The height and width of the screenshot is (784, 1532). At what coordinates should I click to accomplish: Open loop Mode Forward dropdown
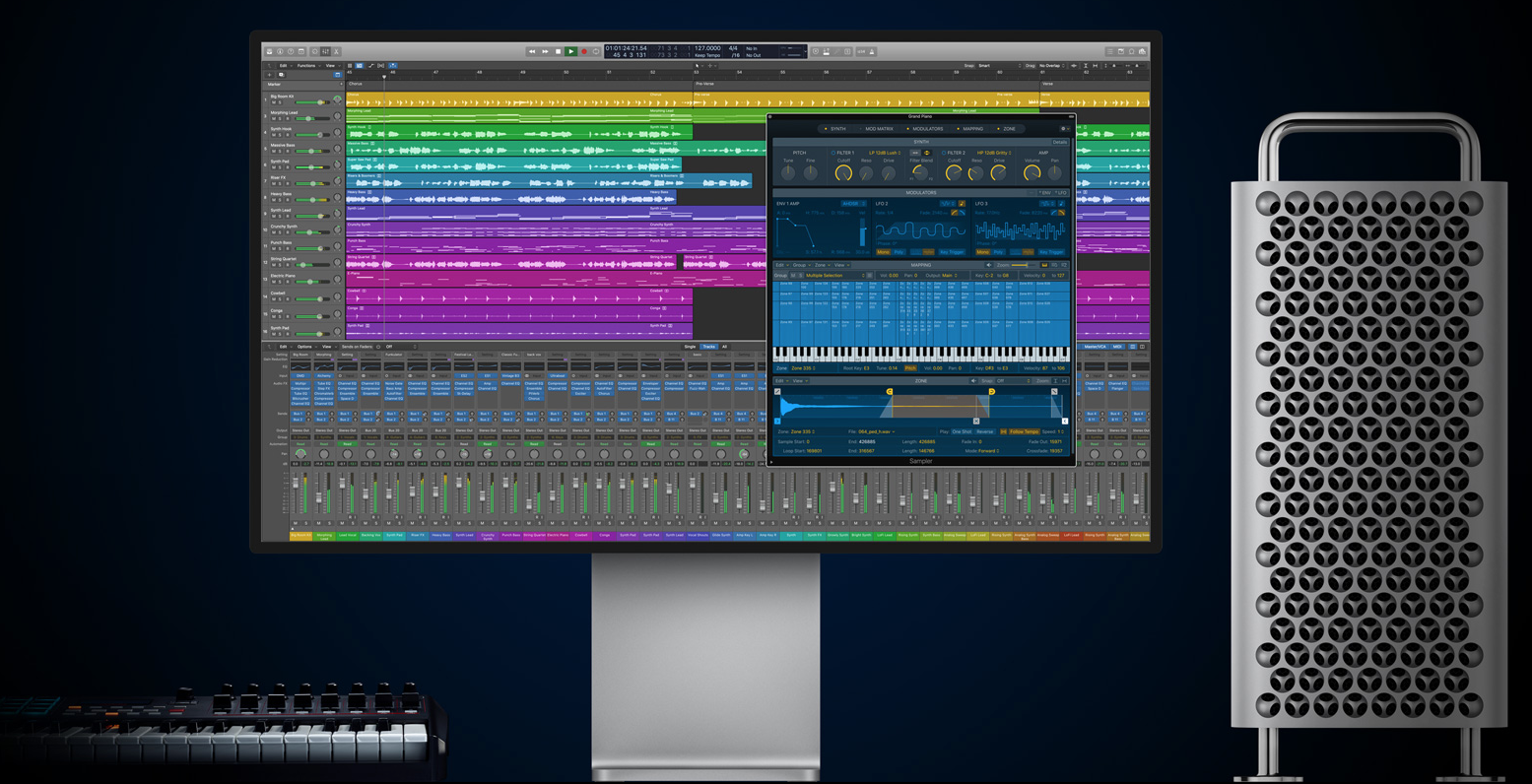click(988, 451)
